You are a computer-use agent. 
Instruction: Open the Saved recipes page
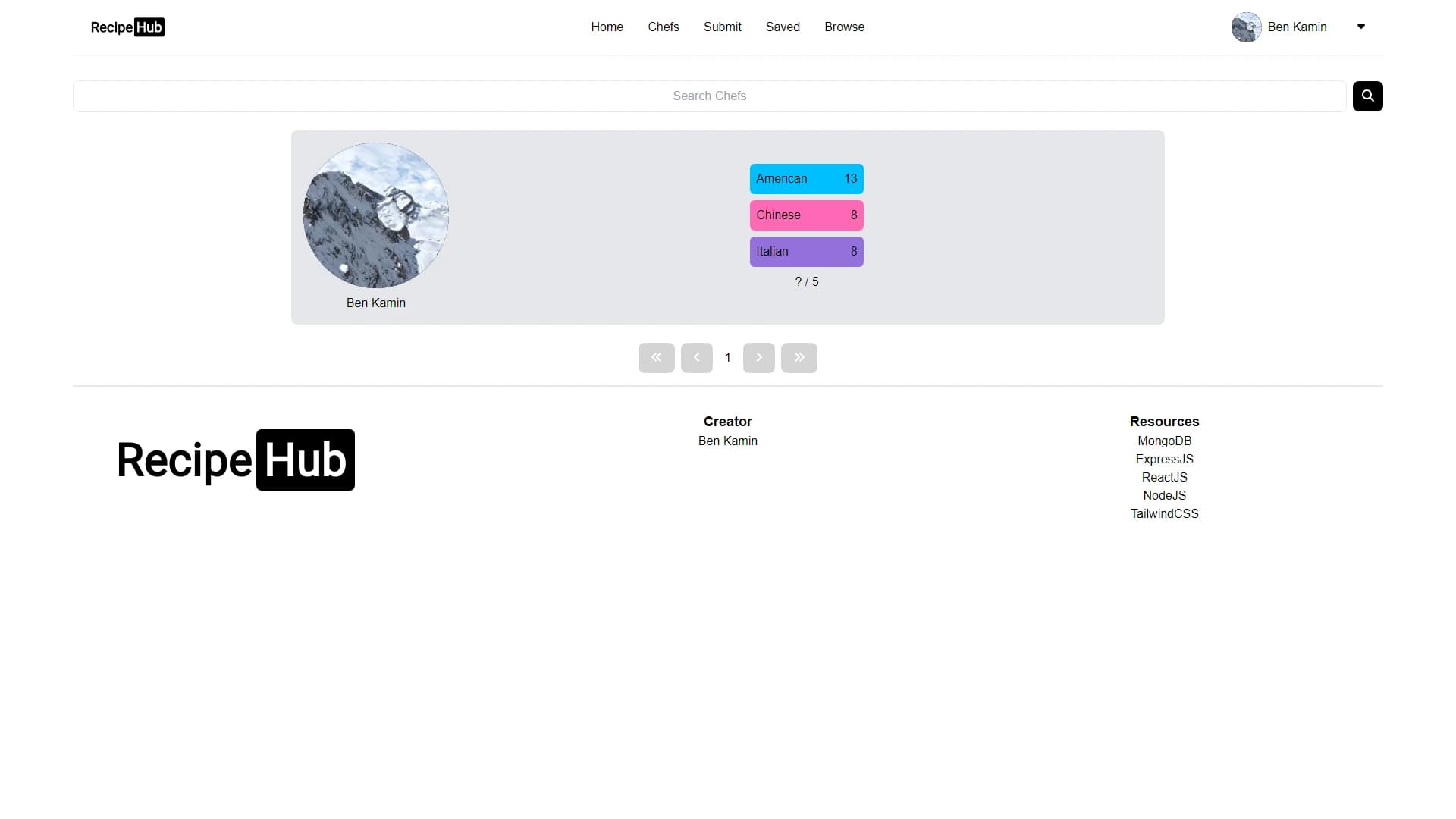click(x=783, y=27)
